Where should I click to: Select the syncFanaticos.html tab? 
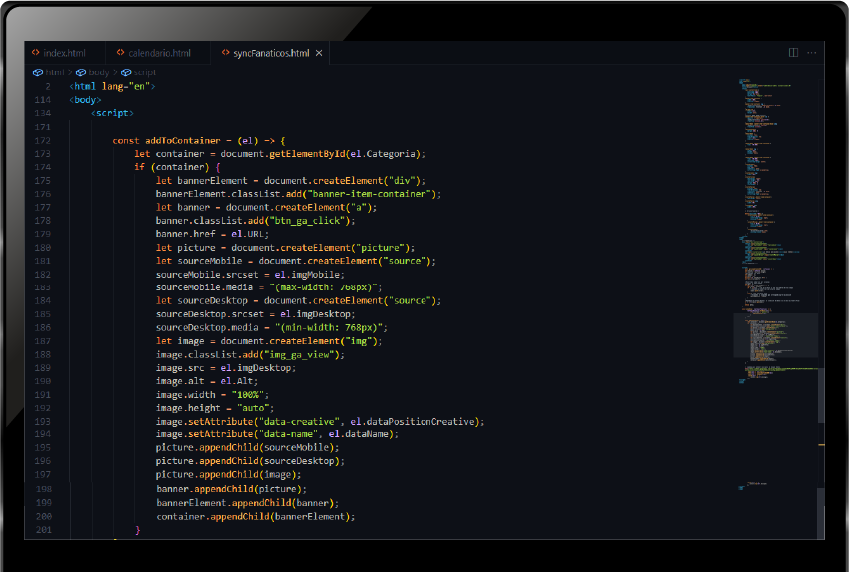tap(271, 53)
